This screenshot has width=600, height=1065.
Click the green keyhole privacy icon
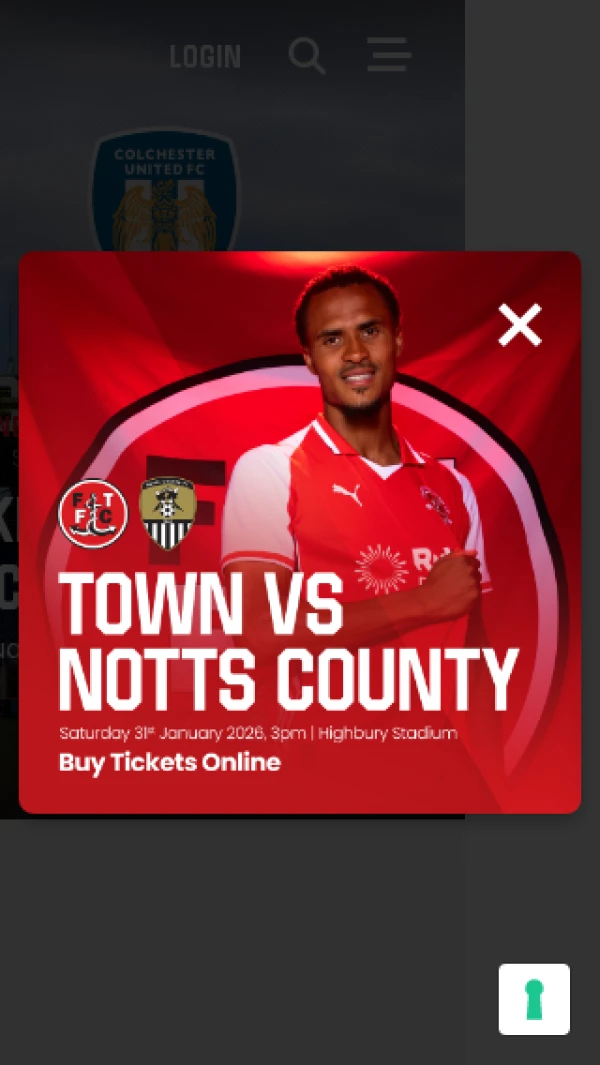coord(534,999)
